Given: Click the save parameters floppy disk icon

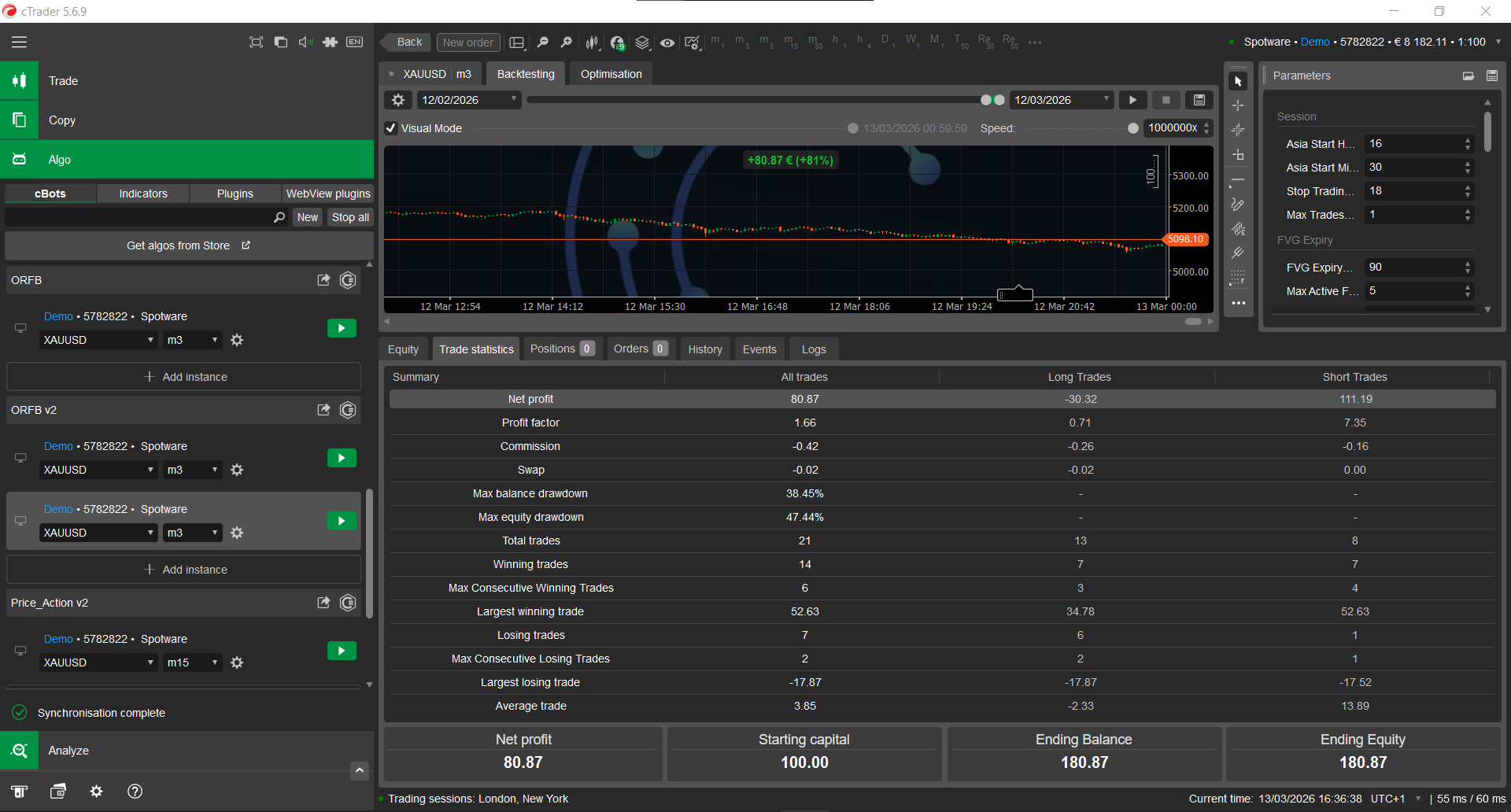Looking at the screenshot, I should [1491, 76].
